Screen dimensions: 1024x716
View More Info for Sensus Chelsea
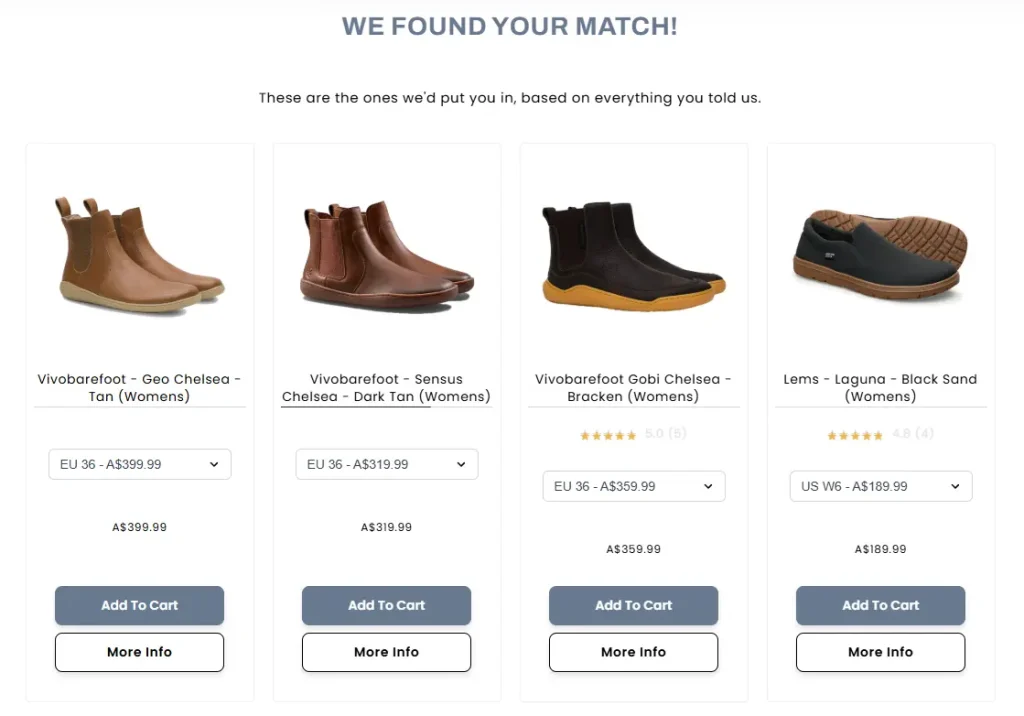(387, 652)
